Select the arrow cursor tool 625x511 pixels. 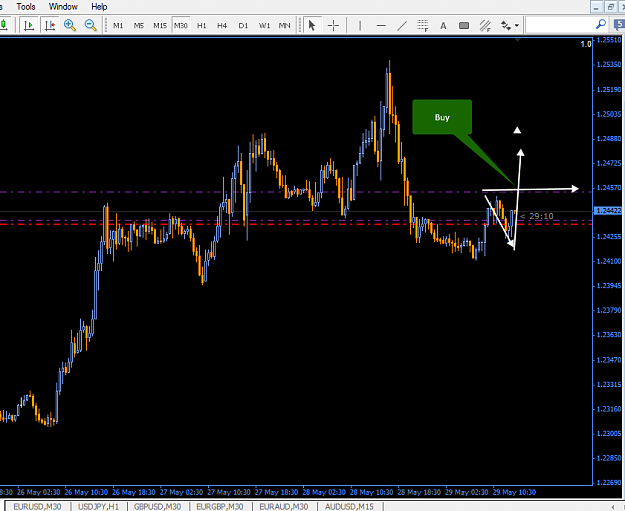pos(312,26)
